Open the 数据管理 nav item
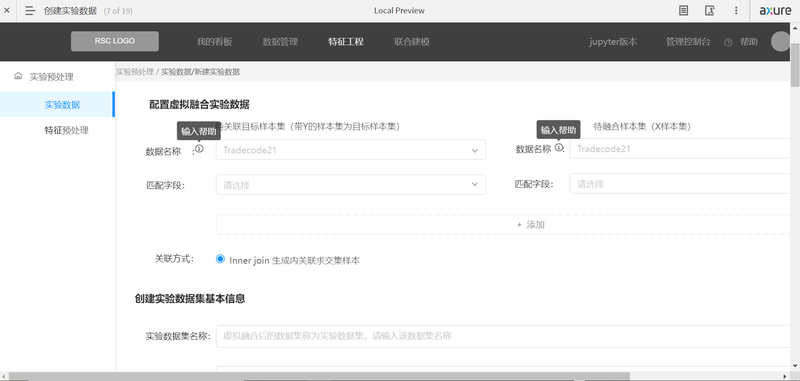 point(280,42)
